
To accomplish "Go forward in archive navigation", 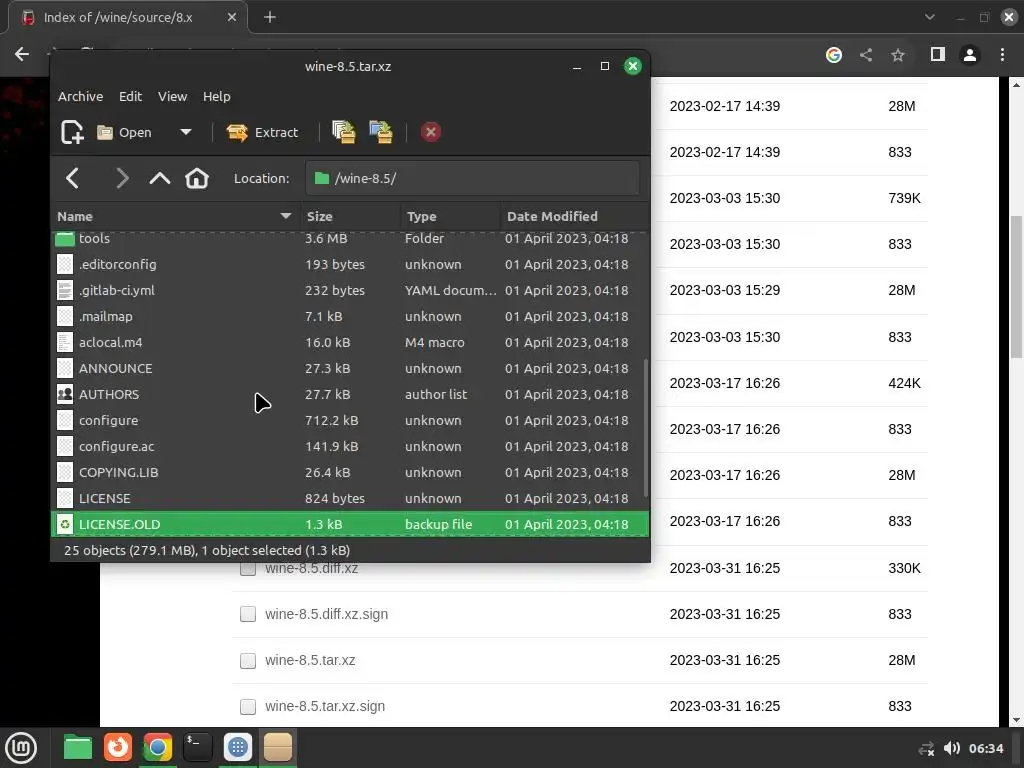I will pyautogui.click(x=122, y=178).
